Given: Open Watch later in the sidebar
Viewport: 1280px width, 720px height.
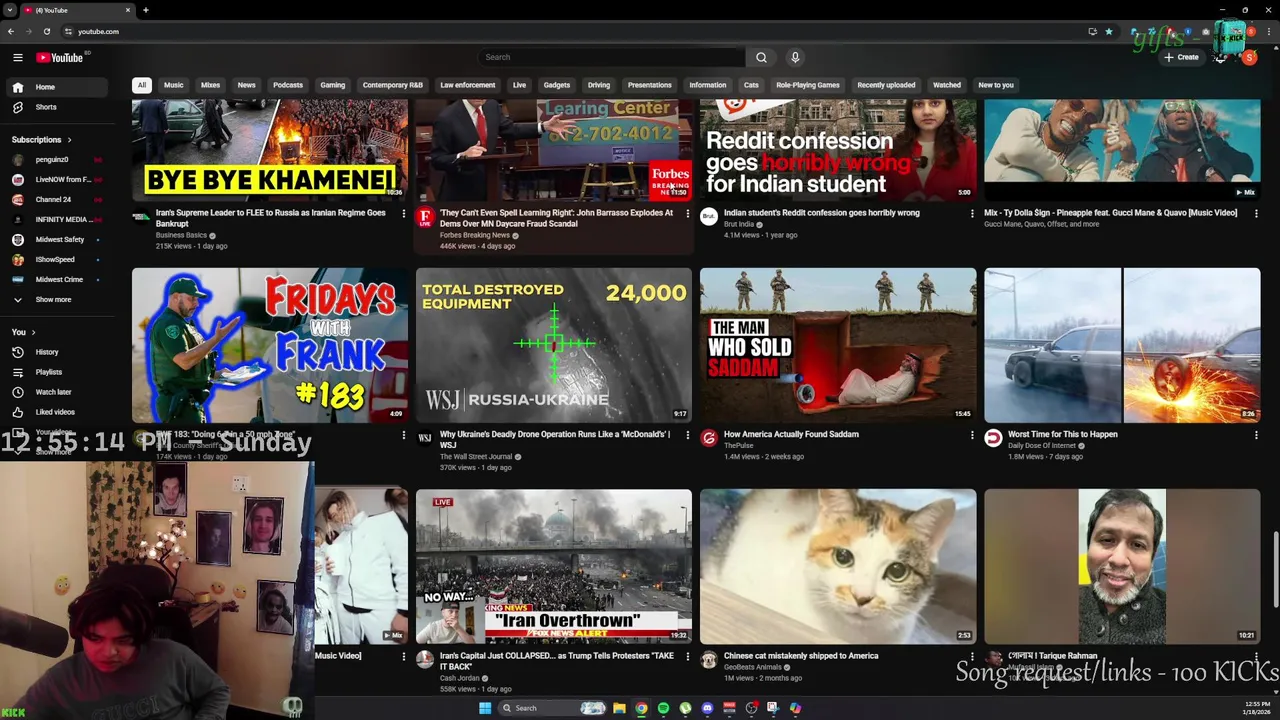Looking at the screenshot, I should pyautogui.click(x=56, y=392).
